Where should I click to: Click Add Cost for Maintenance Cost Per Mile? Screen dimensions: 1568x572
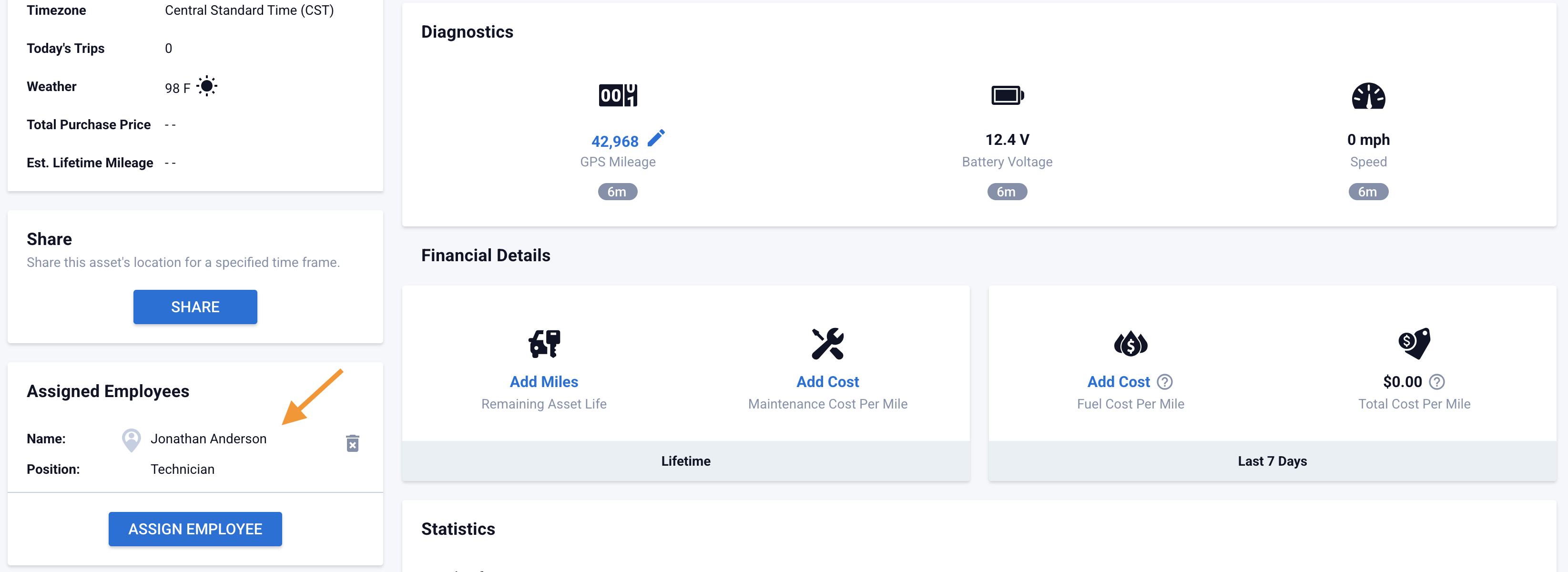pos(827,382)
